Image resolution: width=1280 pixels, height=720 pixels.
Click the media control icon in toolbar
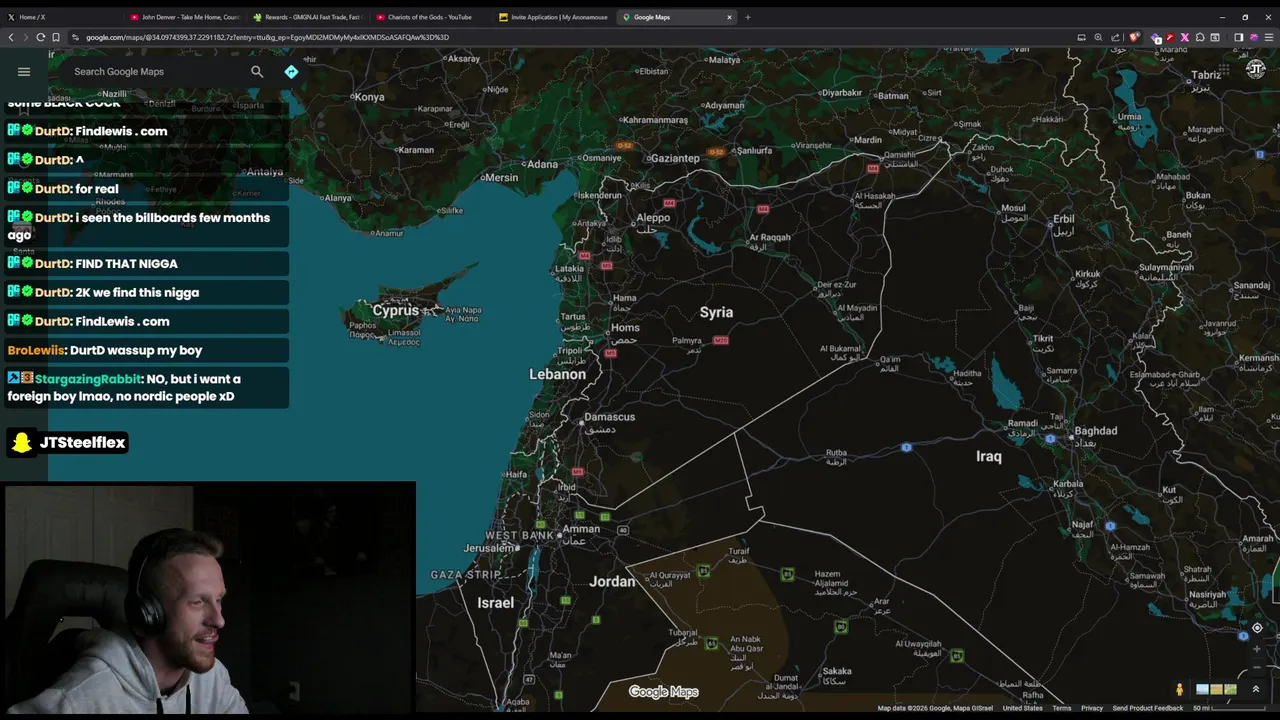(x=1215, y=37)
